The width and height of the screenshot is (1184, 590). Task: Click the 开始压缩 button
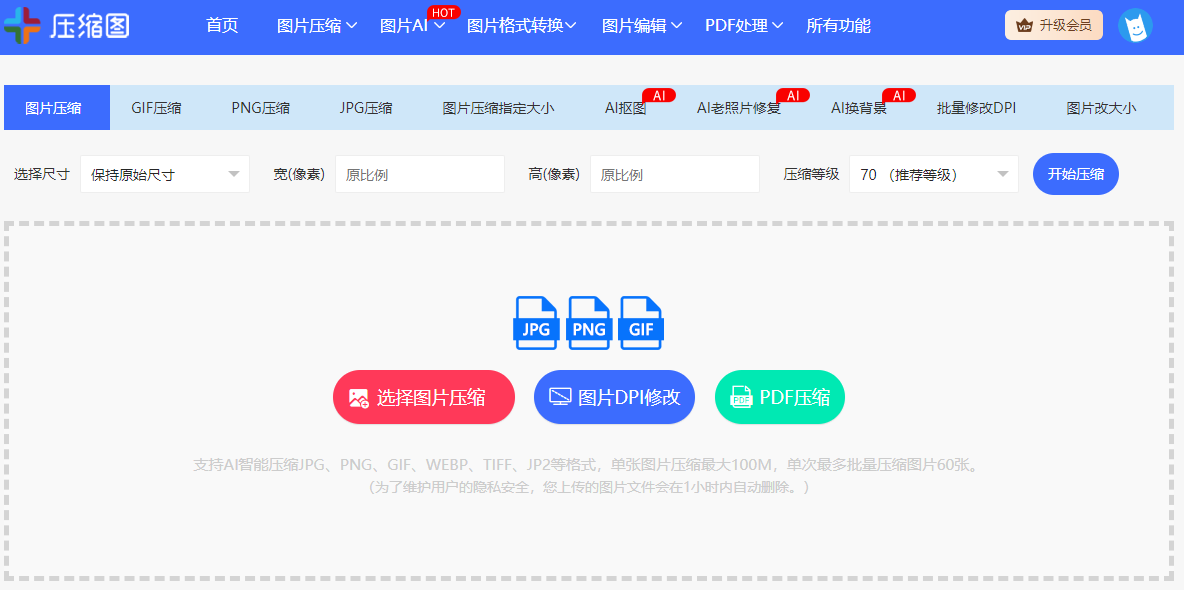click(1075, 173)
